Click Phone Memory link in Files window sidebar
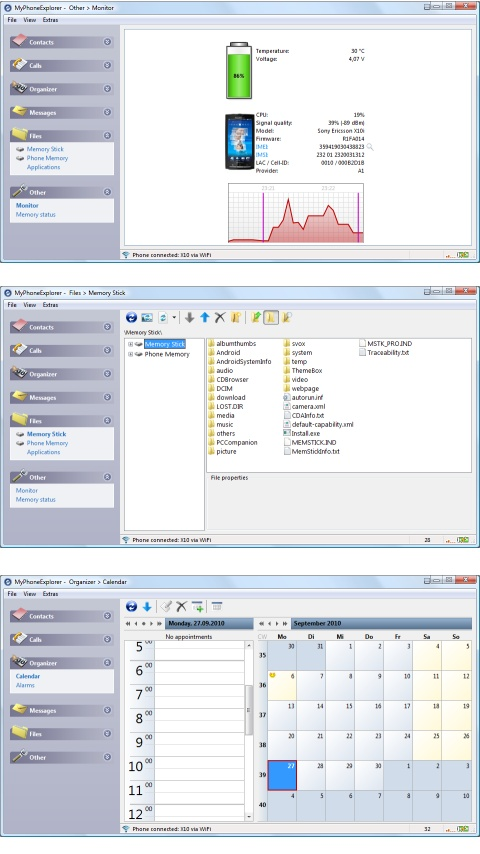480x854 pixels. 47,443
